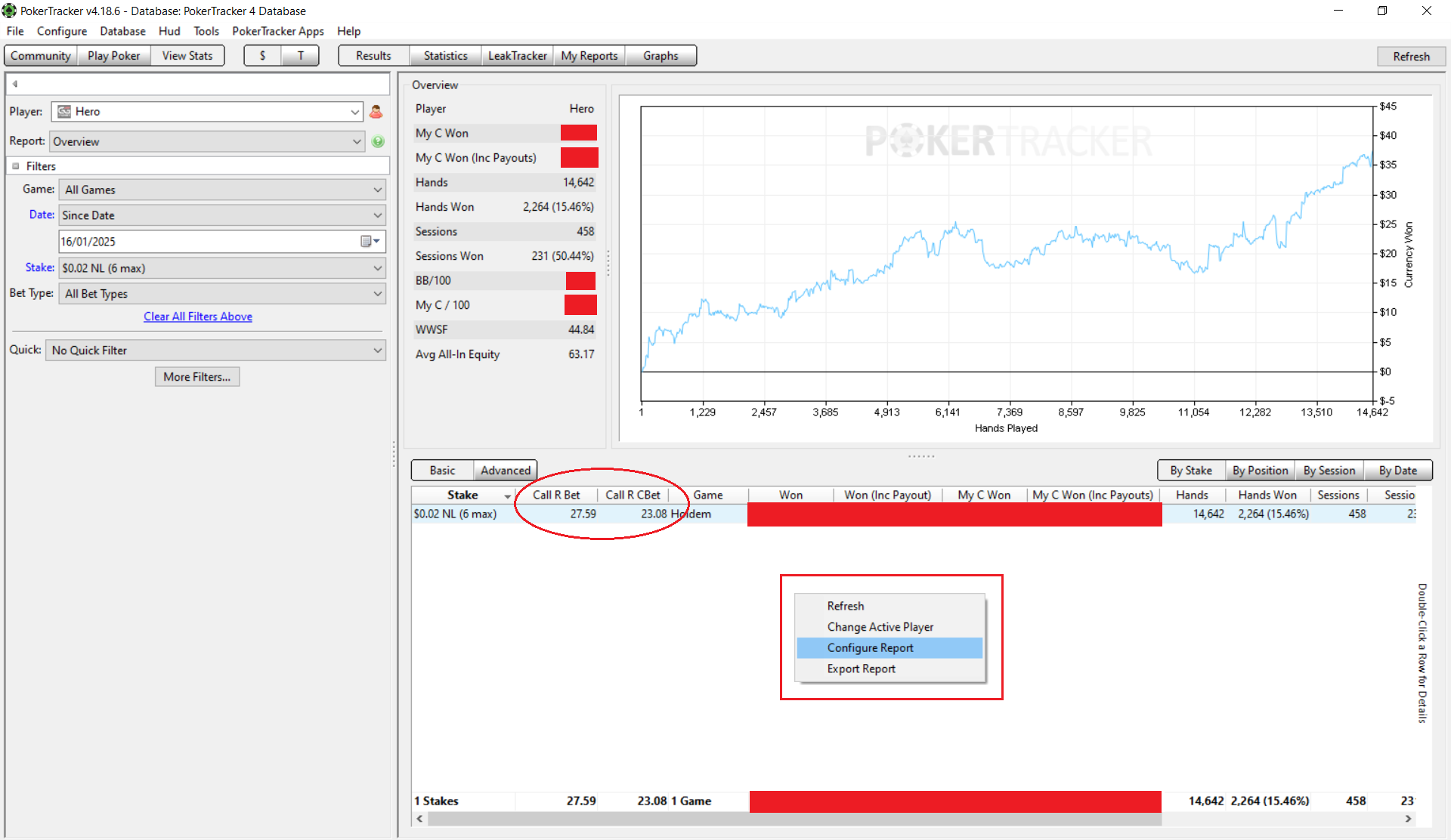Screen dimensions: 1451x840
Task: Choose Export Report from context menu
Action: pos(889,669)
